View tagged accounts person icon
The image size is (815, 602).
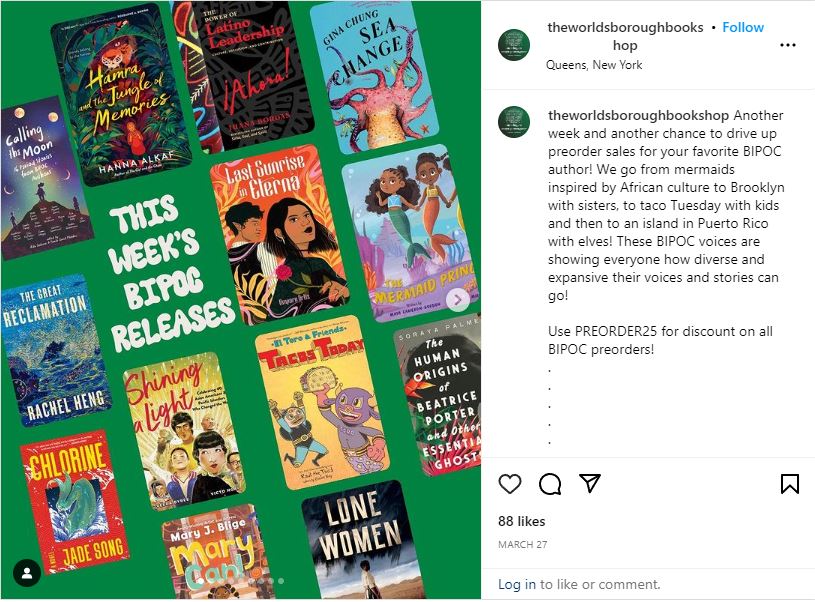pyautogui.click(x=27, y=573)
